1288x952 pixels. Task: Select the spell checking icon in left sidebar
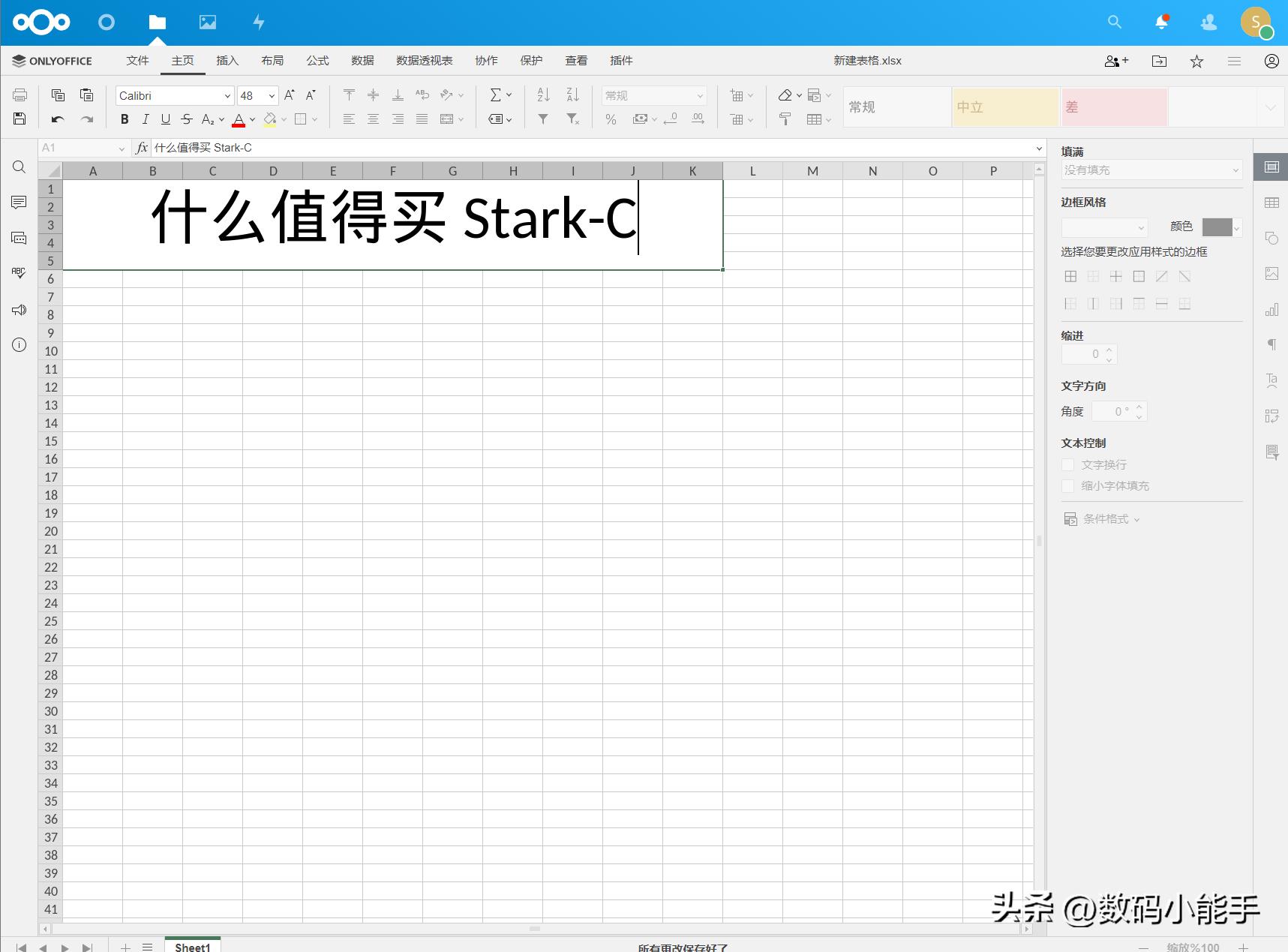19,273
